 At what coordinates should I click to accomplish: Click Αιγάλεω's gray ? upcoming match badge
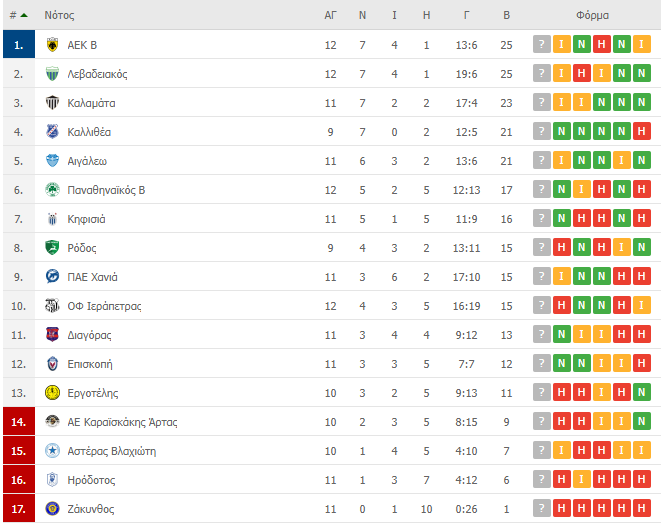point(542,161)
